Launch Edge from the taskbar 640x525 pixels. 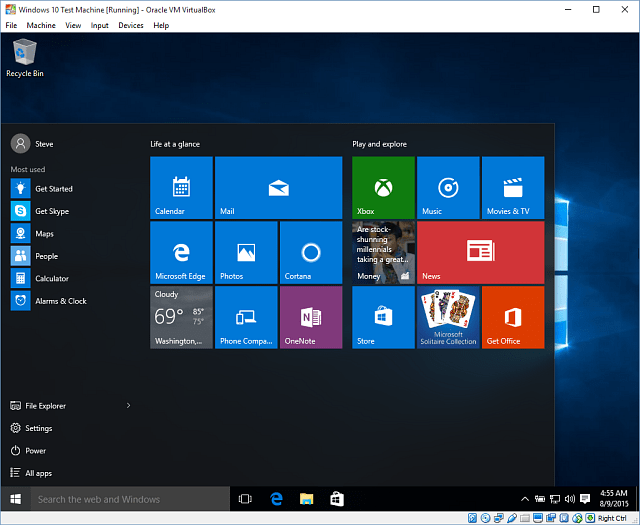click(x=276, y=499)
